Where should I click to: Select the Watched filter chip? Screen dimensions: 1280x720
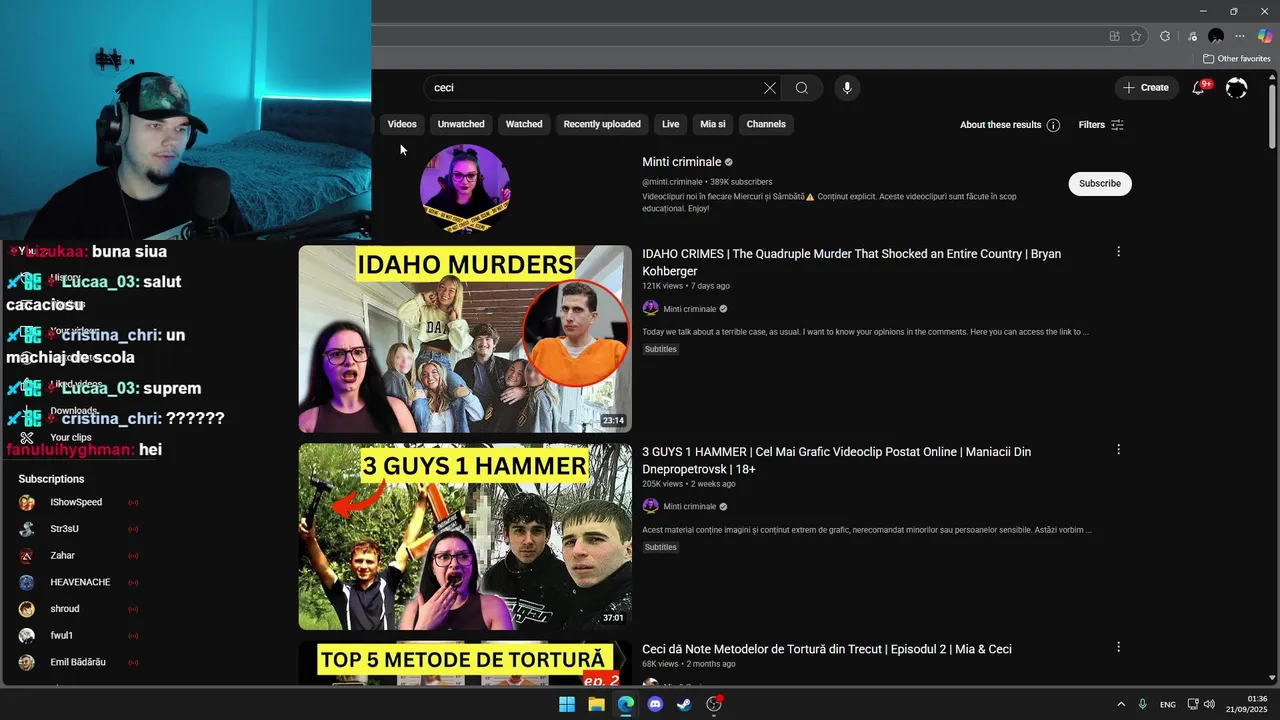[524, 124]
